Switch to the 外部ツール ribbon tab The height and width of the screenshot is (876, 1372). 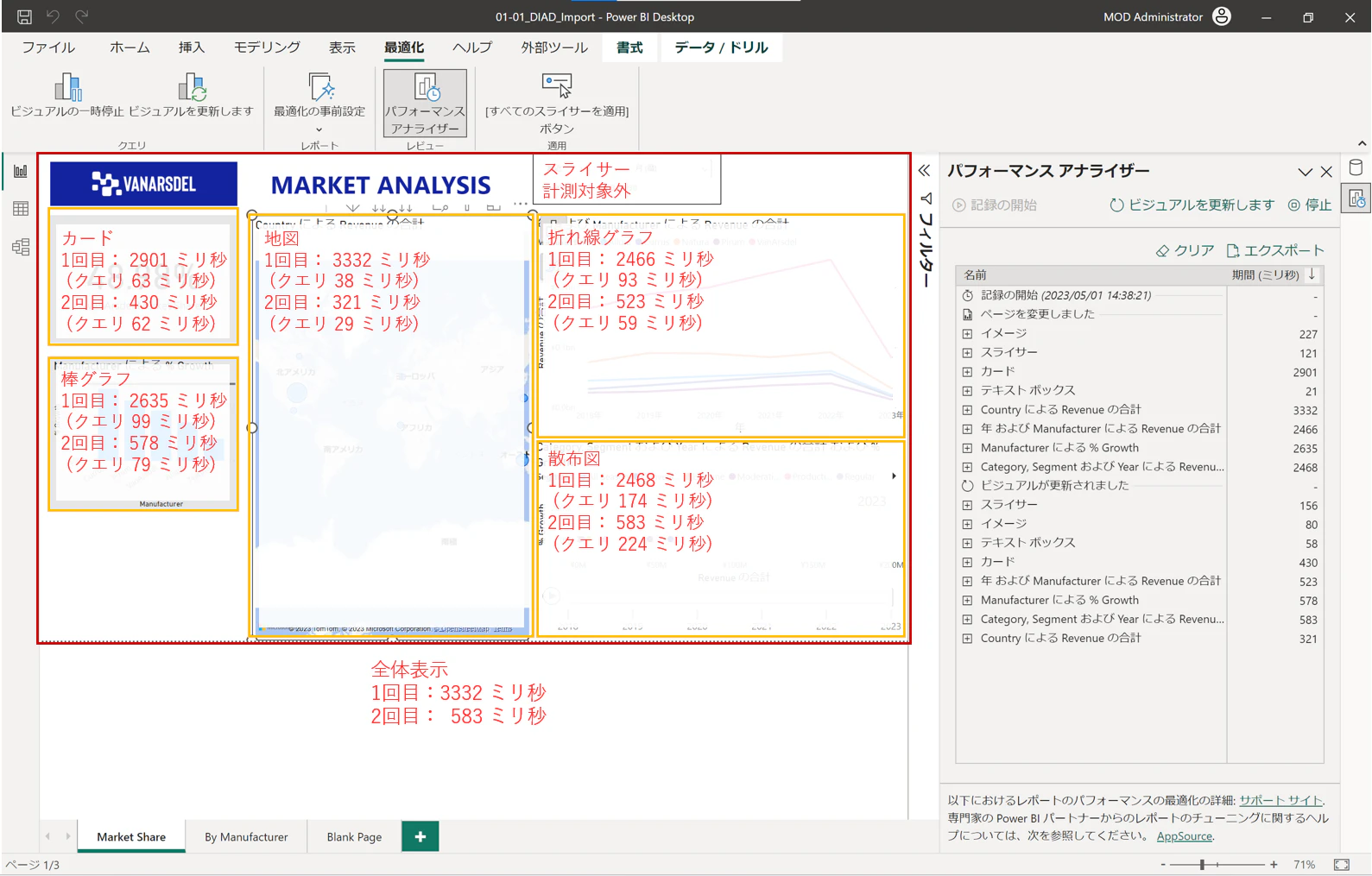point(554,47)
